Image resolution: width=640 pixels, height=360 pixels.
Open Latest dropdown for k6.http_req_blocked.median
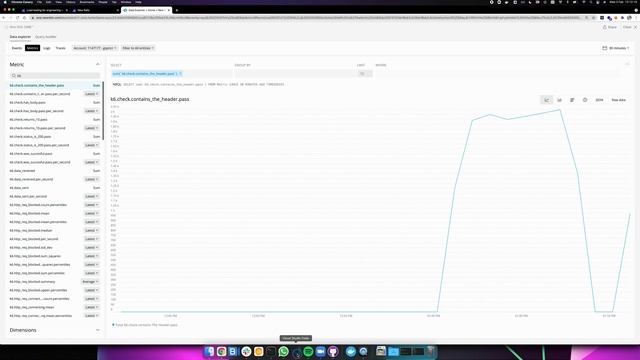click(91, 231)
